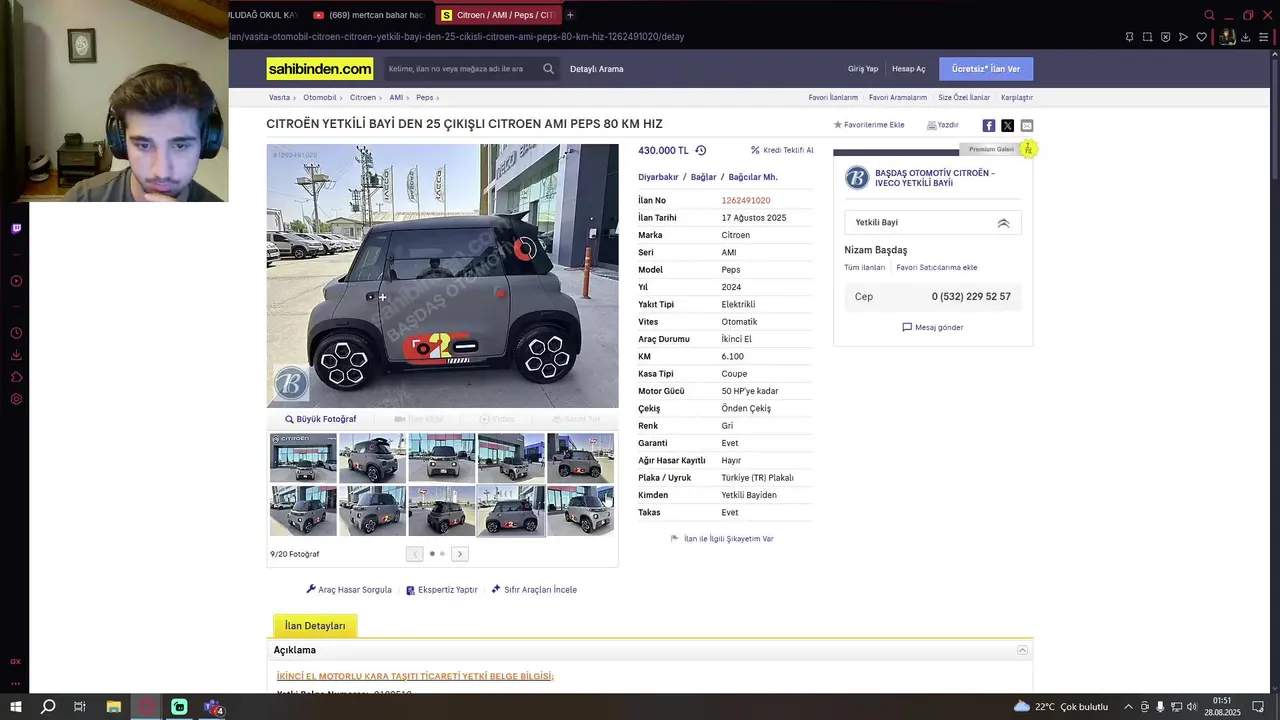Open Tüm ilanları of the seller

tap(864, 268)
